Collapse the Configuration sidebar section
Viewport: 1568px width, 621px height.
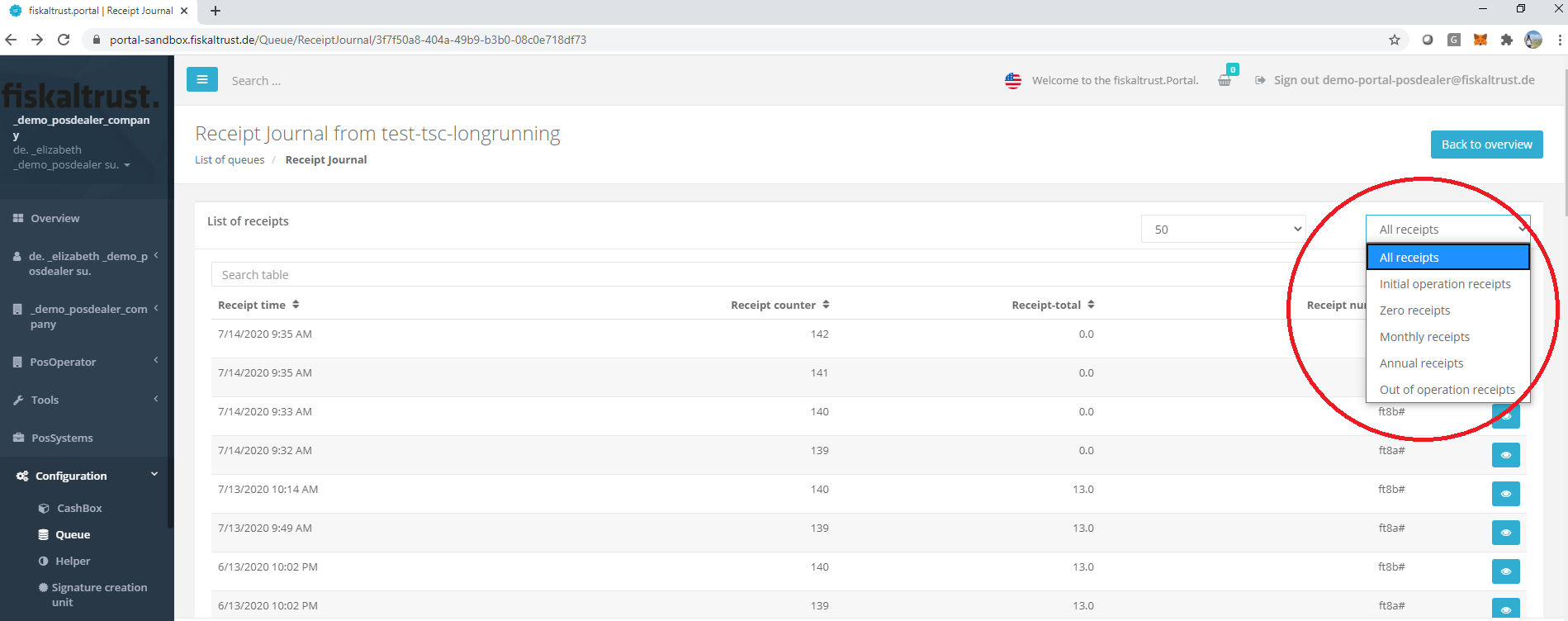pyautogui.click(x=154, y=474)
